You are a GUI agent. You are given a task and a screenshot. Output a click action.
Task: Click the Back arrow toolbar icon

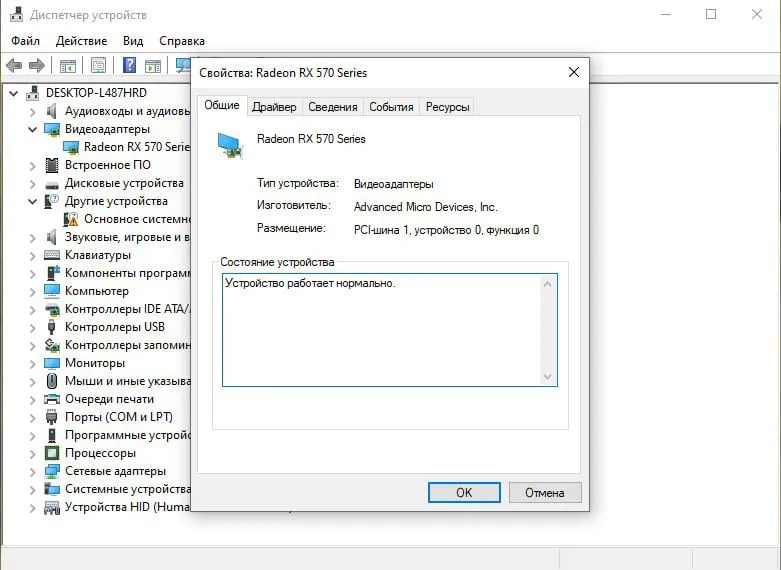pos(14,65)
